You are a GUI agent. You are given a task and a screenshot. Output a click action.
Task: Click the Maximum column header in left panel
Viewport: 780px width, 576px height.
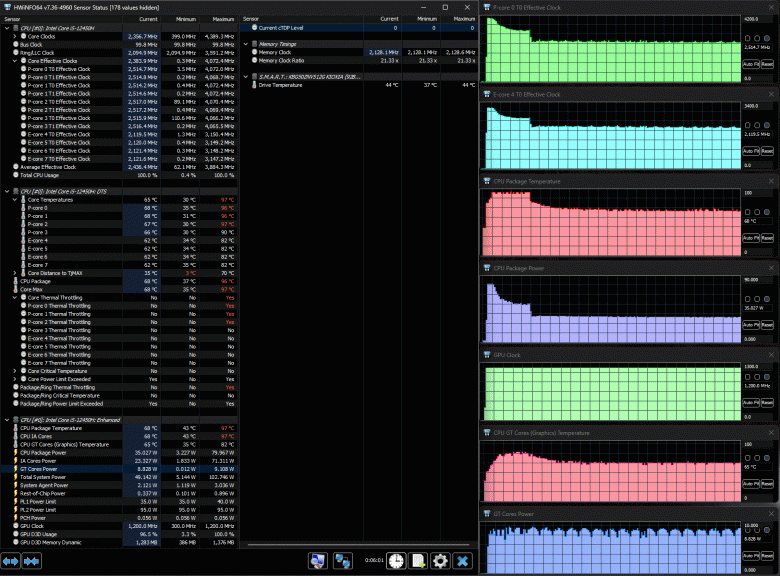[x=224, y=18]
